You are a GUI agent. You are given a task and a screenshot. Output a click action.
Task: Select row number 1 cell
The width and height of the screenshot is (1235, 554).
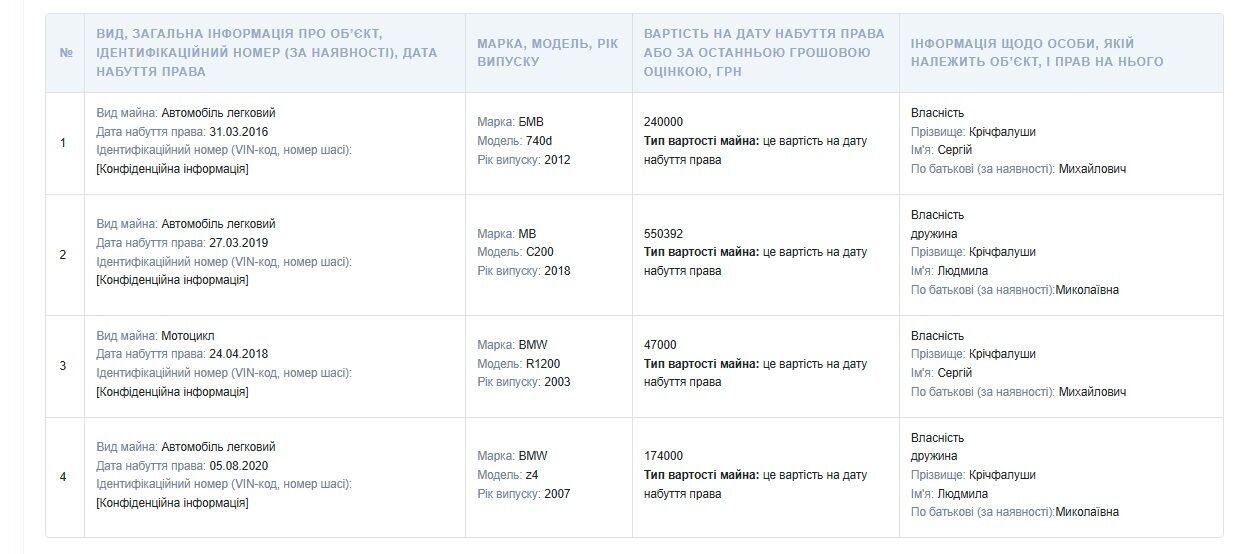tap(65, 143)
